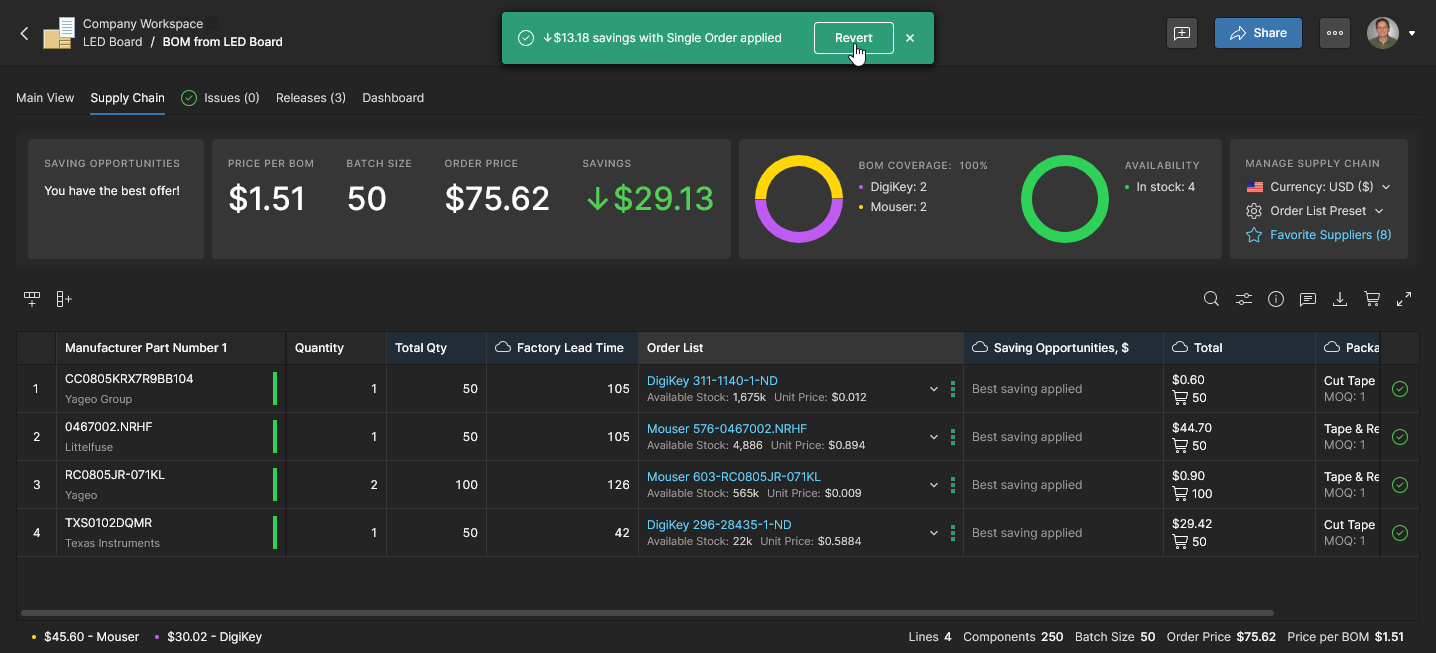1436x653 pixels.
Task: Switch to the Main View tab
Action: (45, 98)
